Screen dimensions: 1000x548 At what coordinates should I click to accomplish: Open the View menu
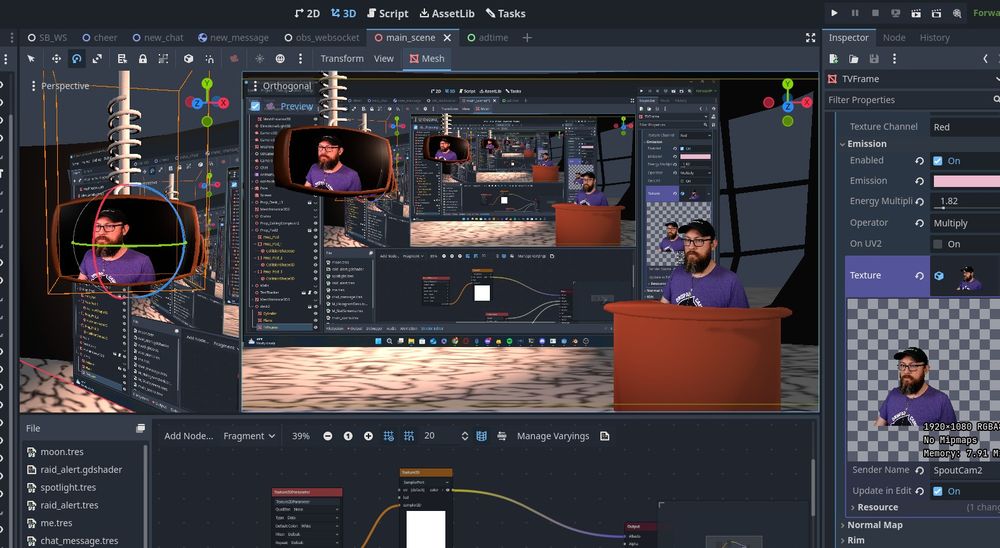[383, 59]
